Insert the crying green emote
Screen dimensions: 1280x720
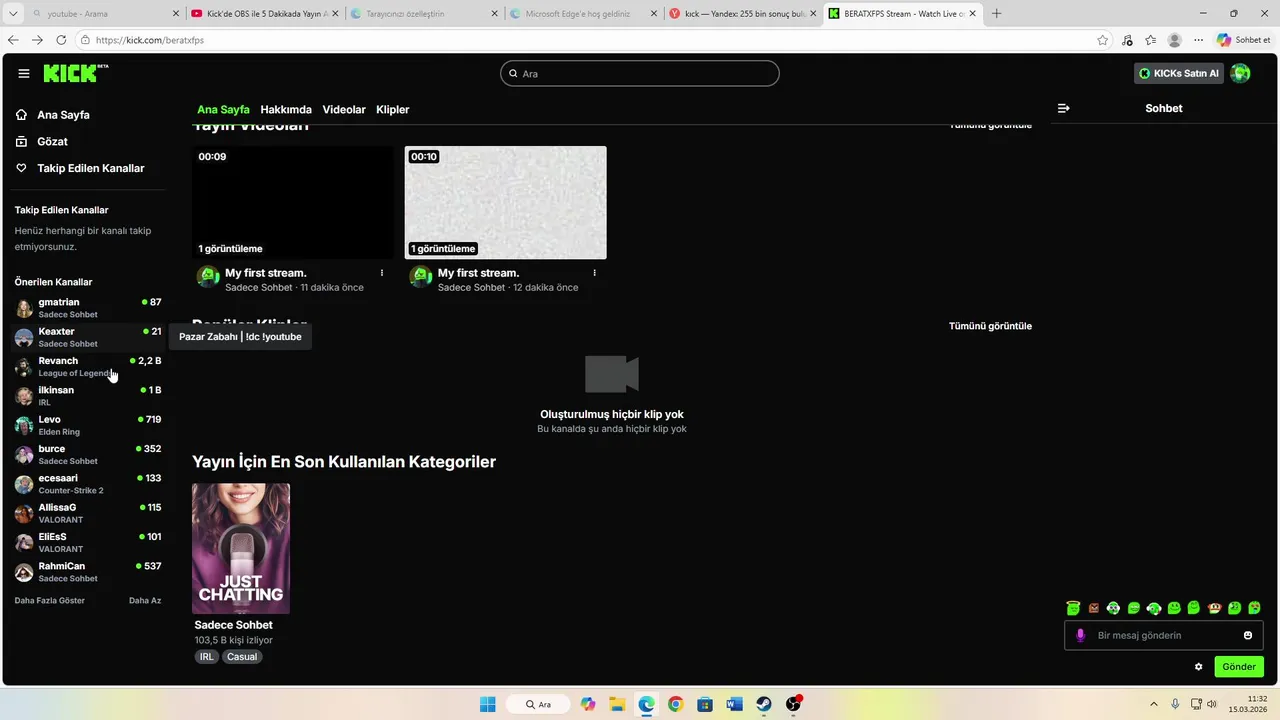point(1254,608)
